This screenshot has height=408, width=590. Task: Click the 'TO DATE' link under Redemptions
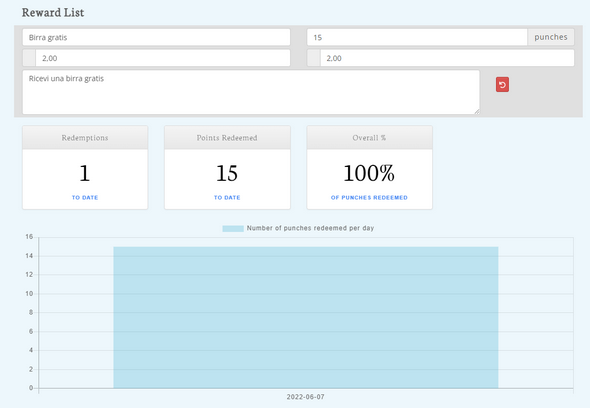85,198
